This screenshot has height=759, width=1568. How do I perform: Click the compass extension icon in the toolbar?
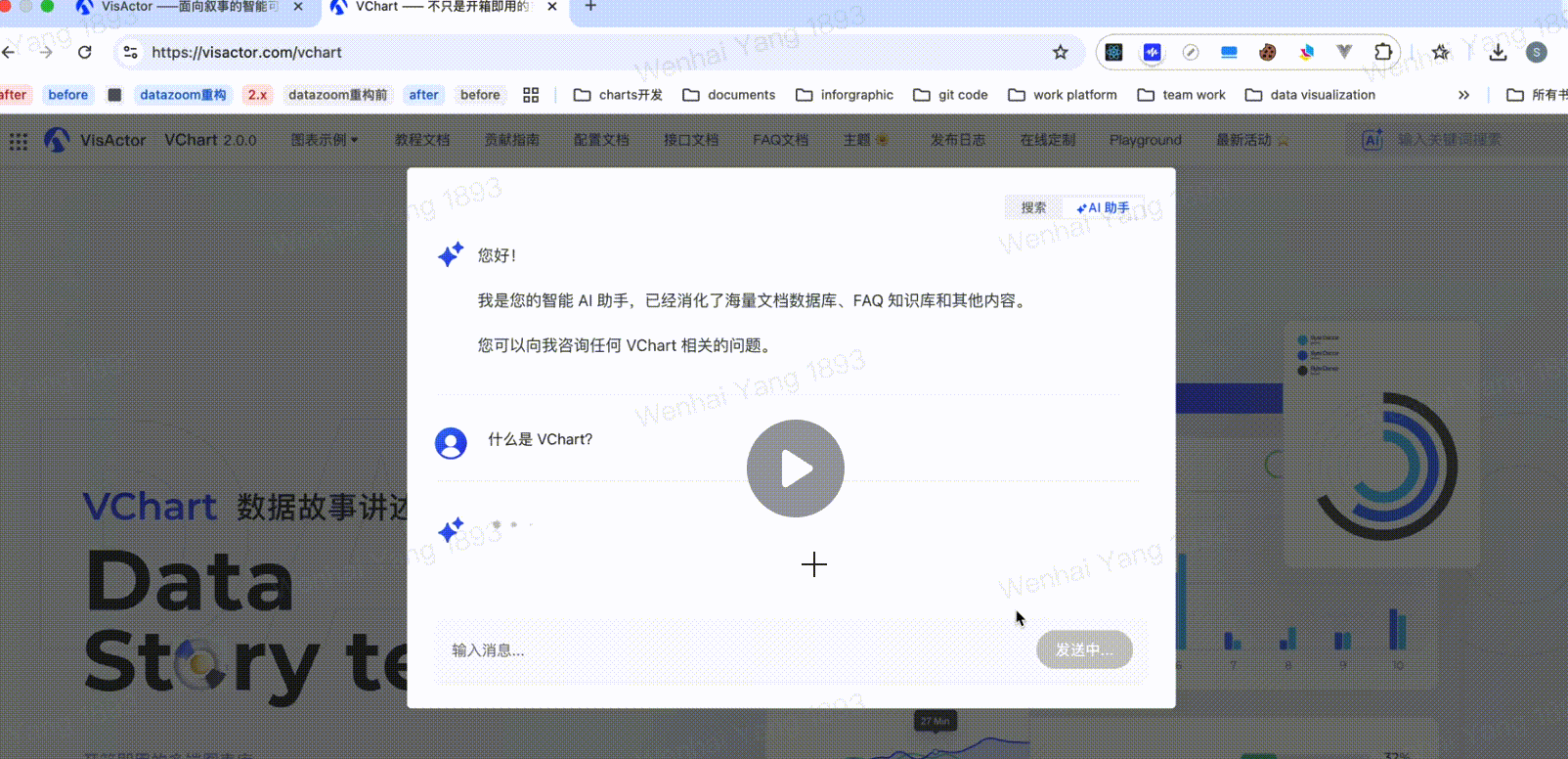click(x=1191, y=53)
